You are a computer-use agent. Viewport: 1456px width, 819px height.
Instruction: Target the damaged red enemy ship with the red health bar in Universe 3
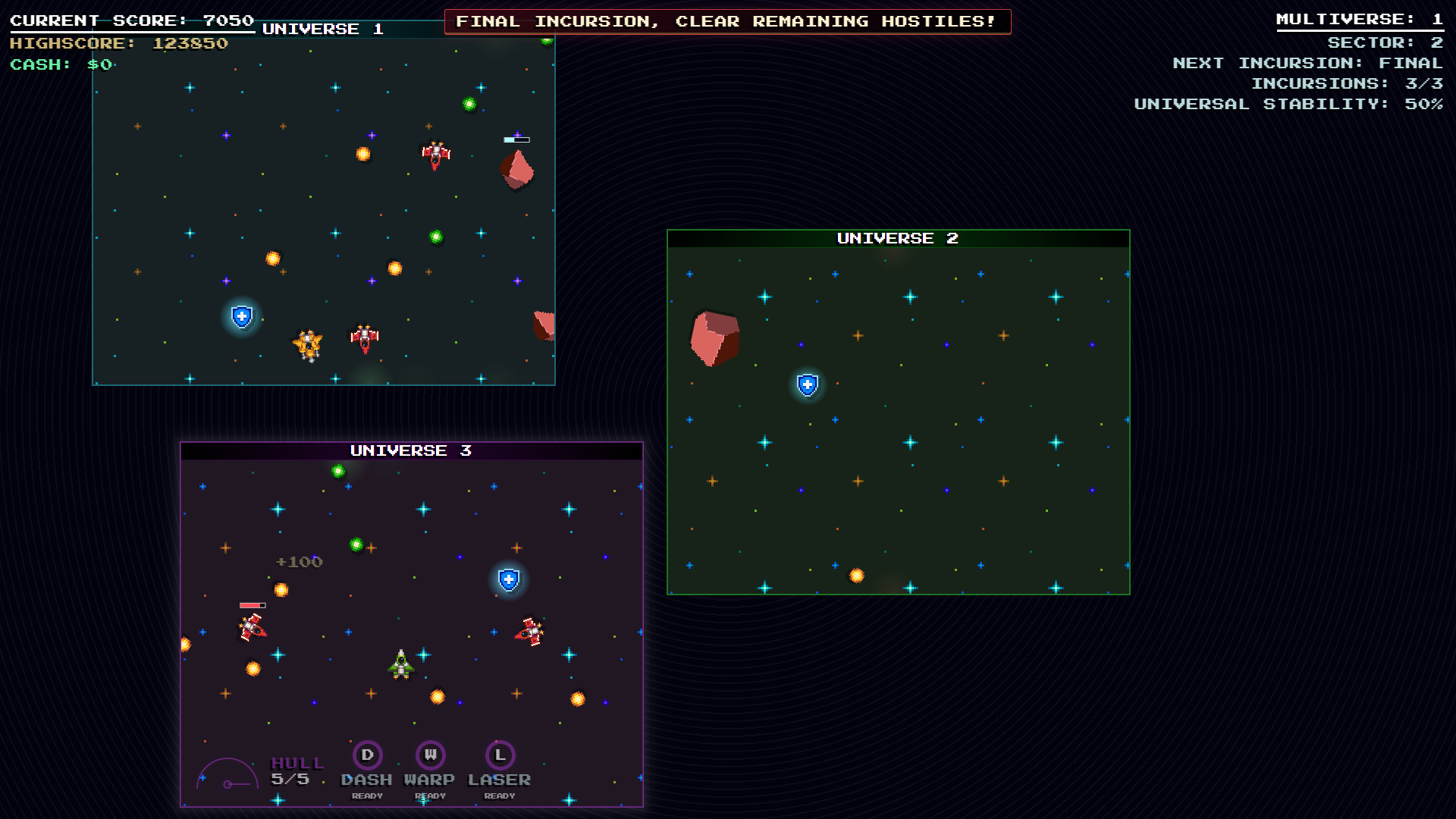[253, 627]
